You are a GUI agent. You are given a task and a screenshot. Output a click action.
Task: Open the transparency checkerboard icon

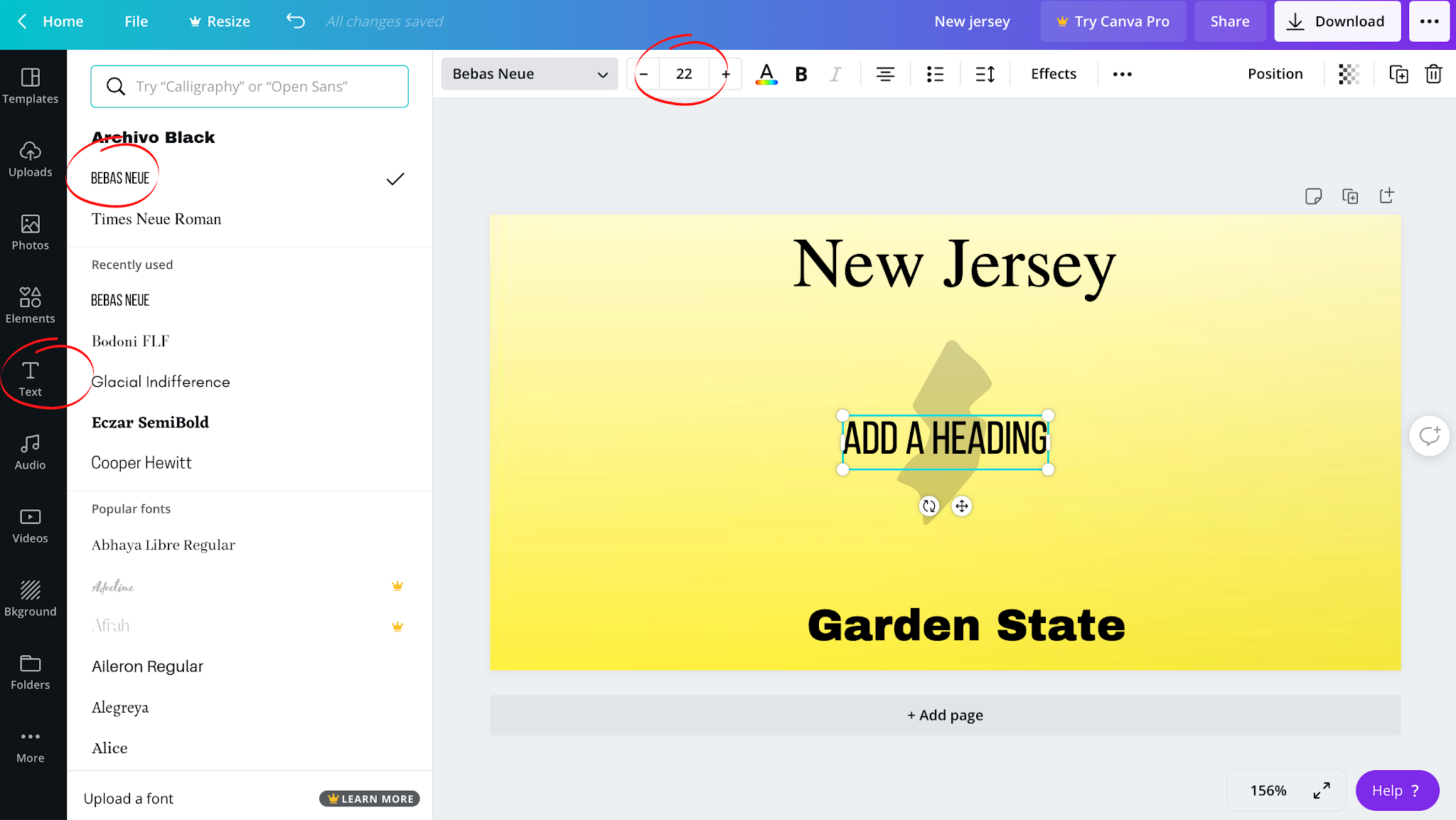1348,74
